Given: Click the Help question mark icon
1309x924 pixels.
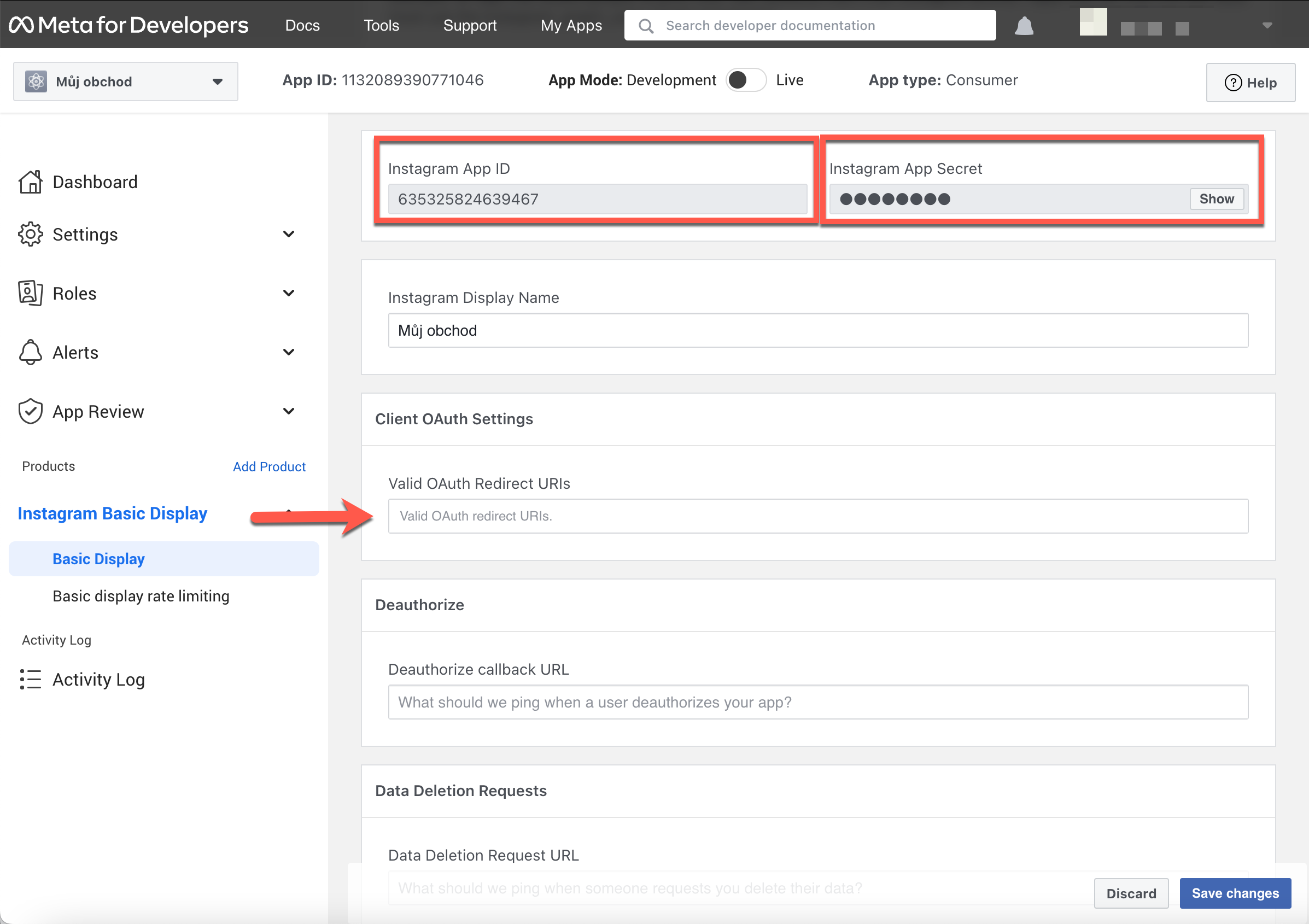Looking at the screenshot, I should (1233, 83).
